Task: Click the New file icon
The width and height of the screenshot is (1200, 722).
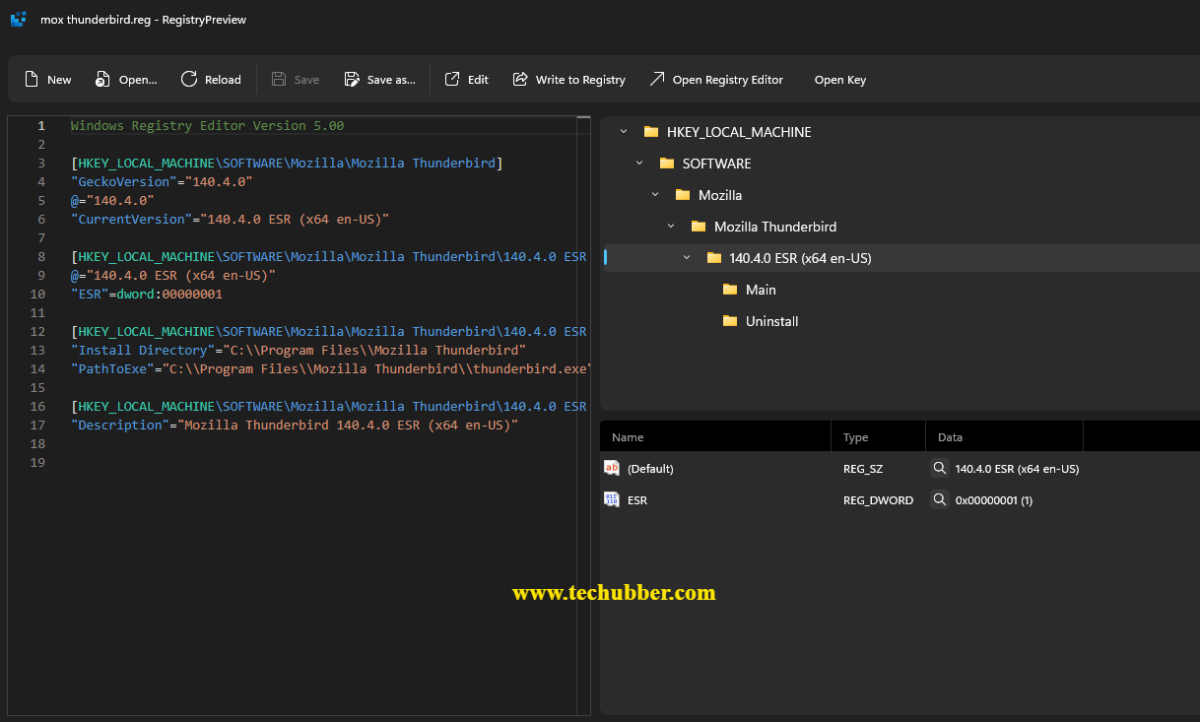Action: click(31, 80)
